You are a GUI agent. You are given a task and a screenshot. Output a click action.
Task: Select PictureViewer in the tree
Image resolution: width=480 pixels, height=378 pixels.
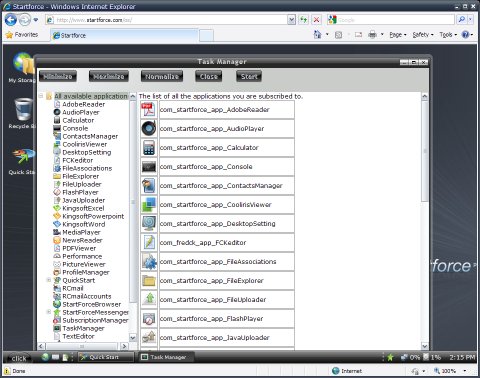pos(84,264)
